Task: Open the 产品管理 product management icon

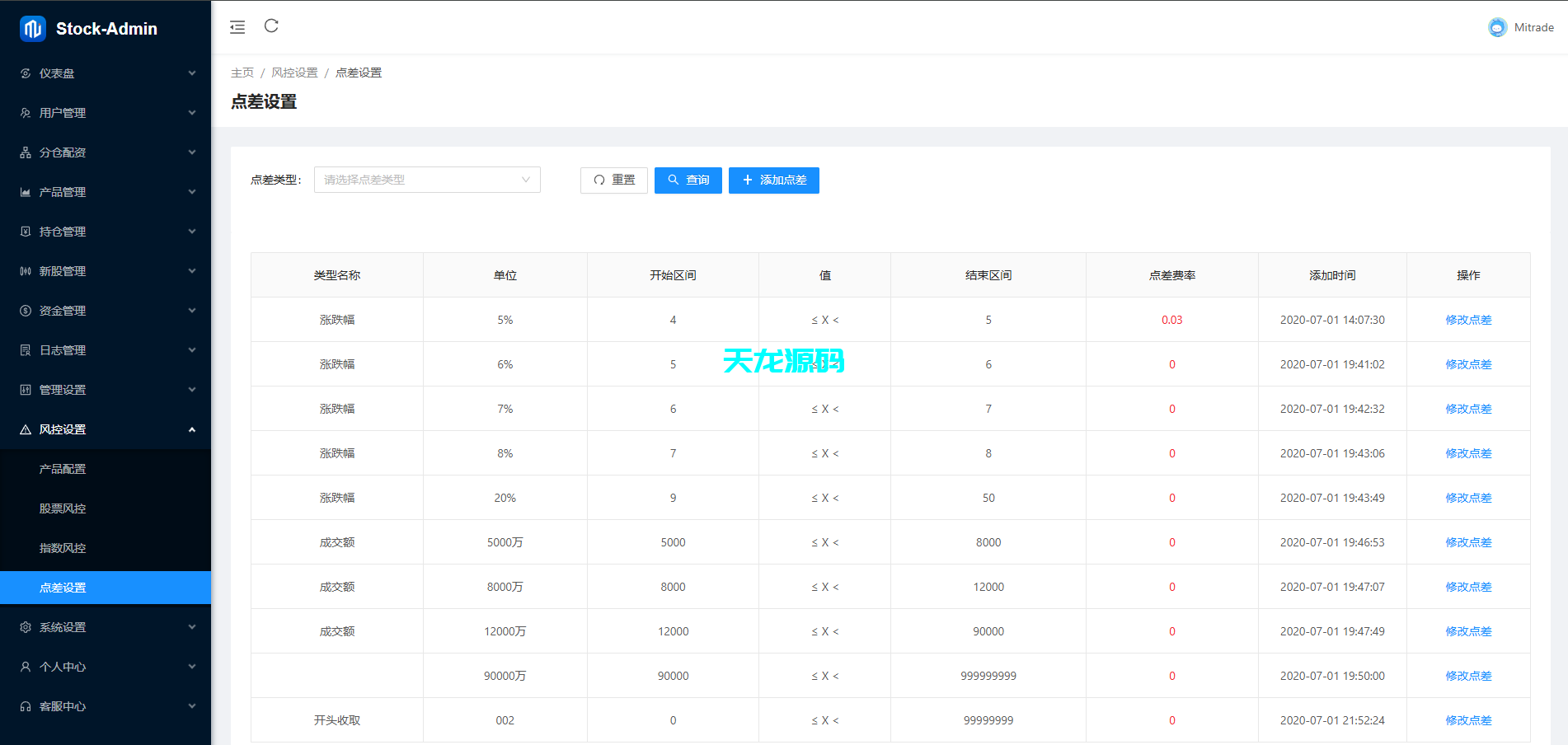Action: tap(26, 191)
